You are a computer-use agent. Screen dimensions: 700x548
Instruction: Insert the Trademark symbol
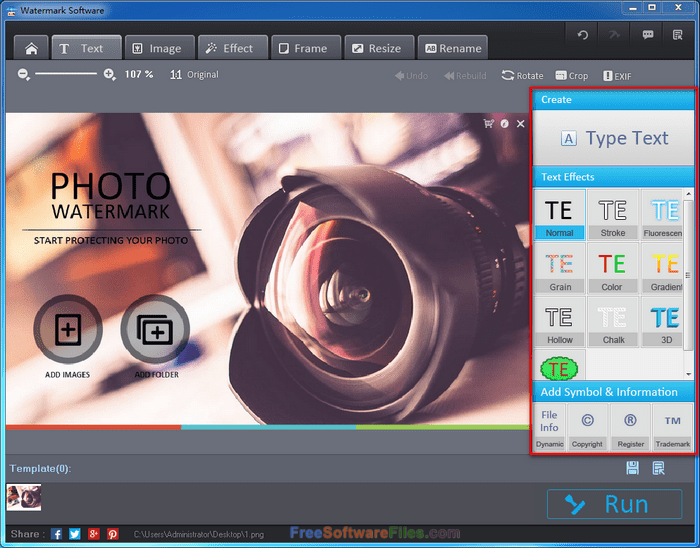point(672,428)
